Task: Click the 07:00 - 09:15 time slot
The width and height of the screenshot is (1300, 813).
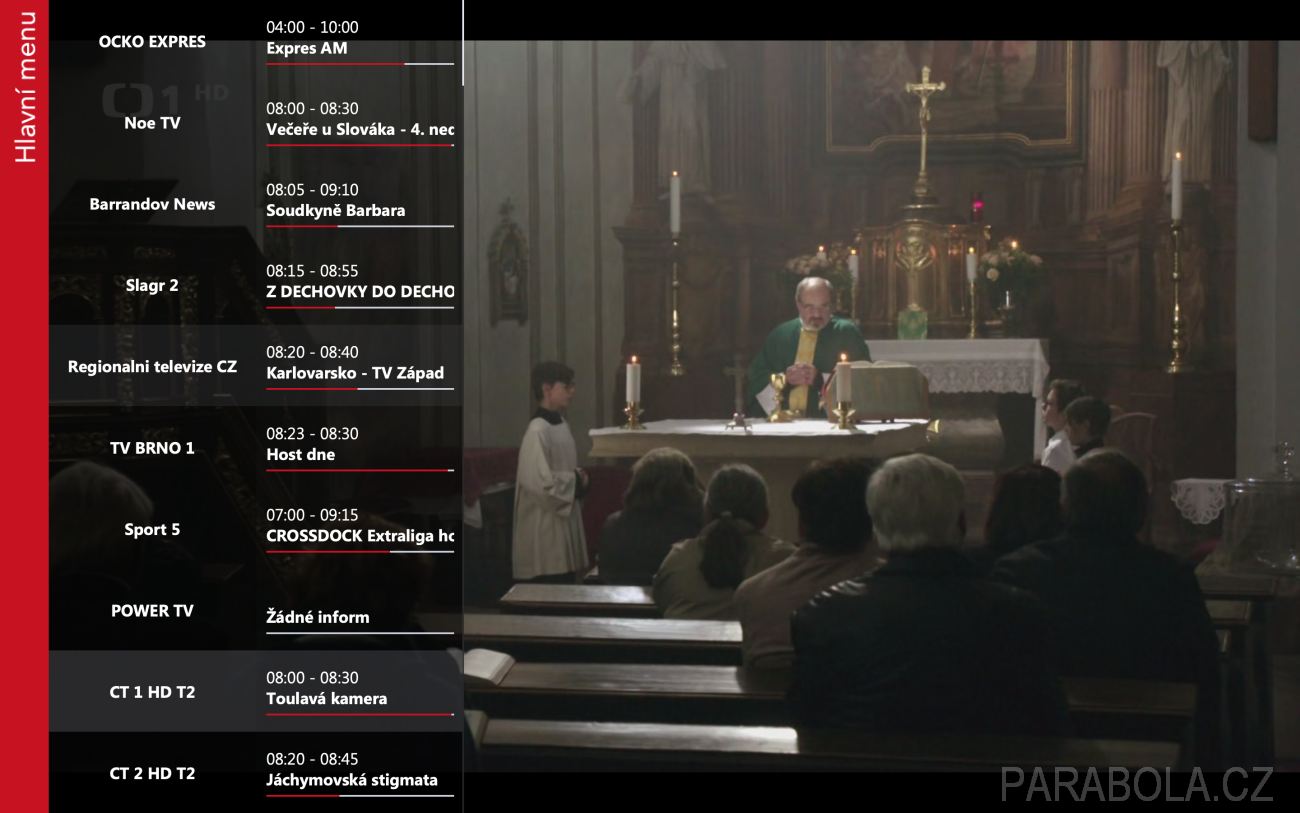Action: (312, 515)
